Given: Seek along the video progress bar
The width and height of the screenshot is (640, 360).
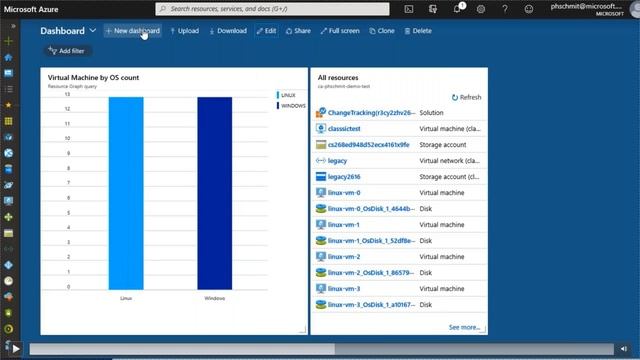Looking at the screenshot, I should [322, 349].
